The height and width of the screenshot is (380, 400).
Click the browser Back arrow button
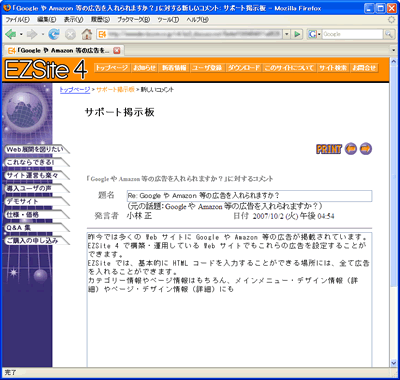click(x=11, y=34)
